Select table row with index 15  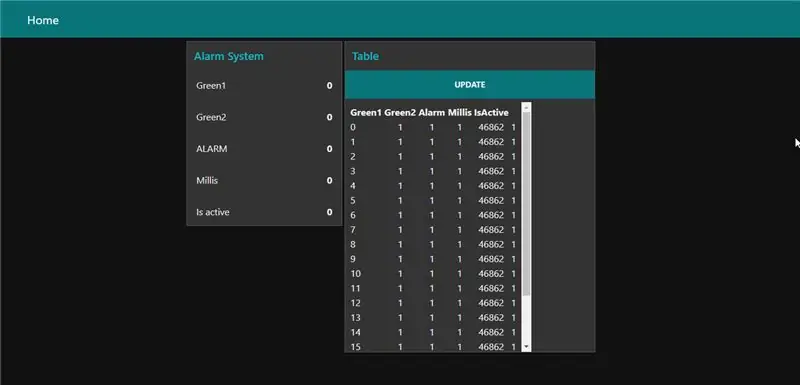pos(433,347)
